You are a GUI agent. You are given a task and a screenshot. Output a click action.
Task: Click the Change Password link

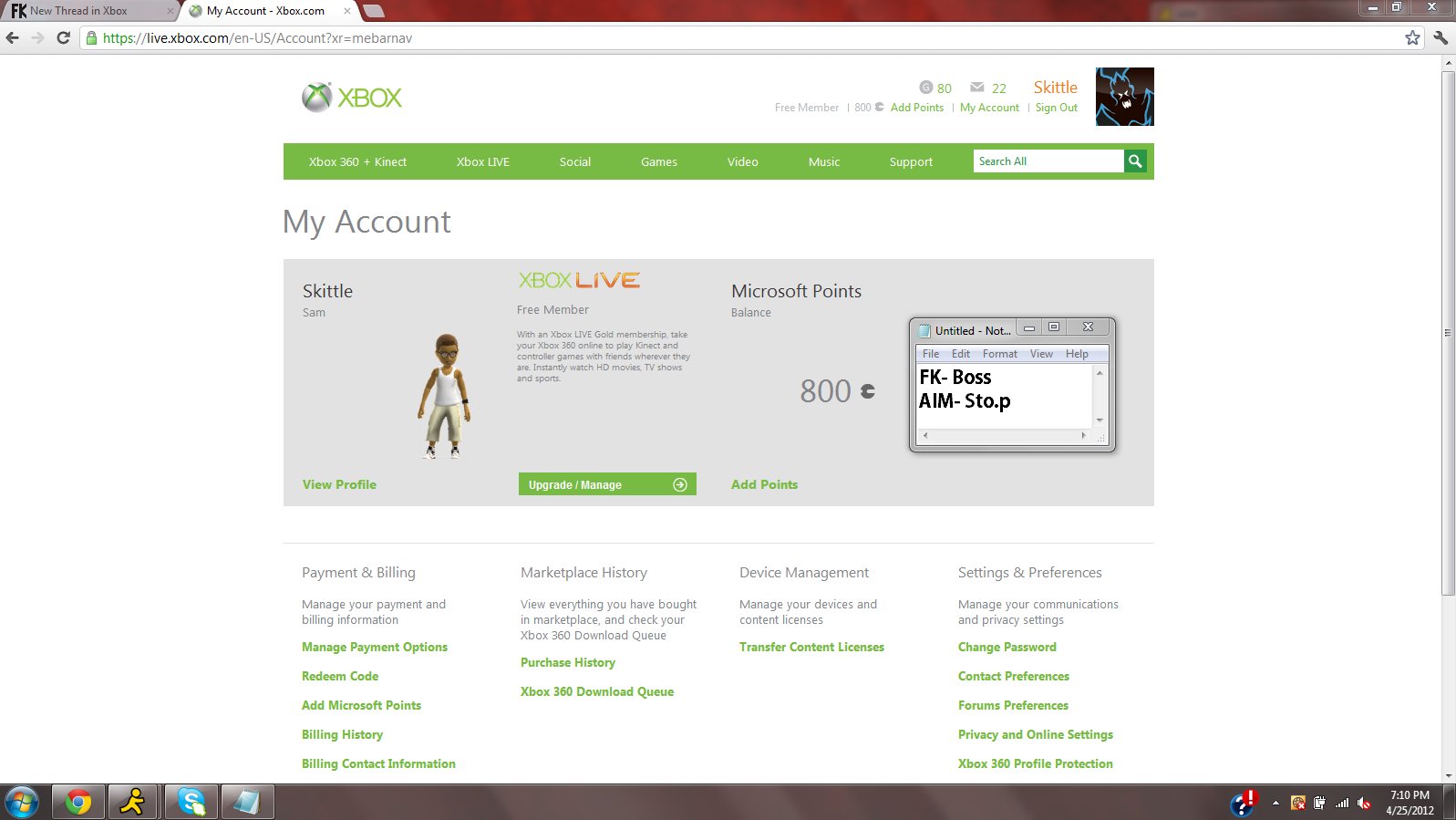point(1007,647)
